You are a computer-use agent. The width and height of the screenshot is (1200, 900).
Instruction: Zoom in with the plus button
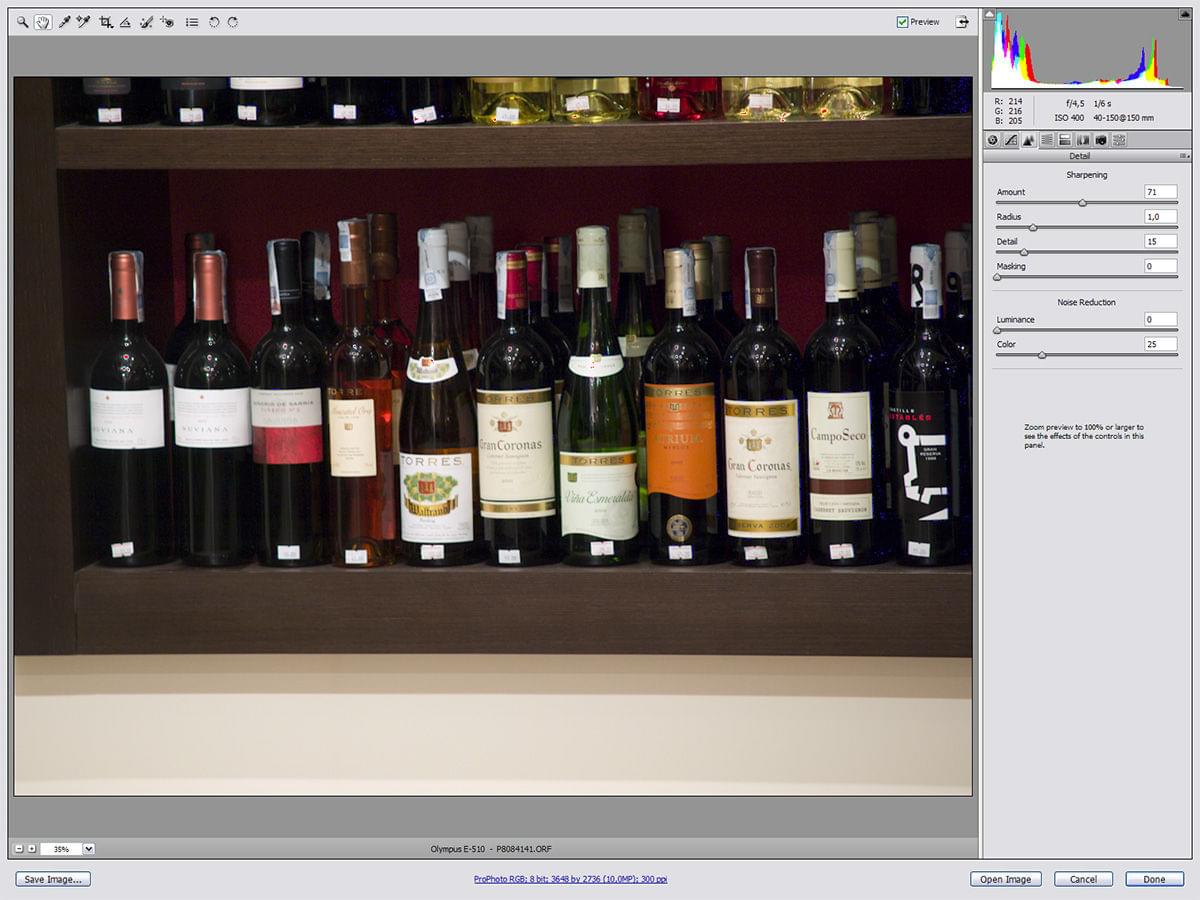coord(32,849)
